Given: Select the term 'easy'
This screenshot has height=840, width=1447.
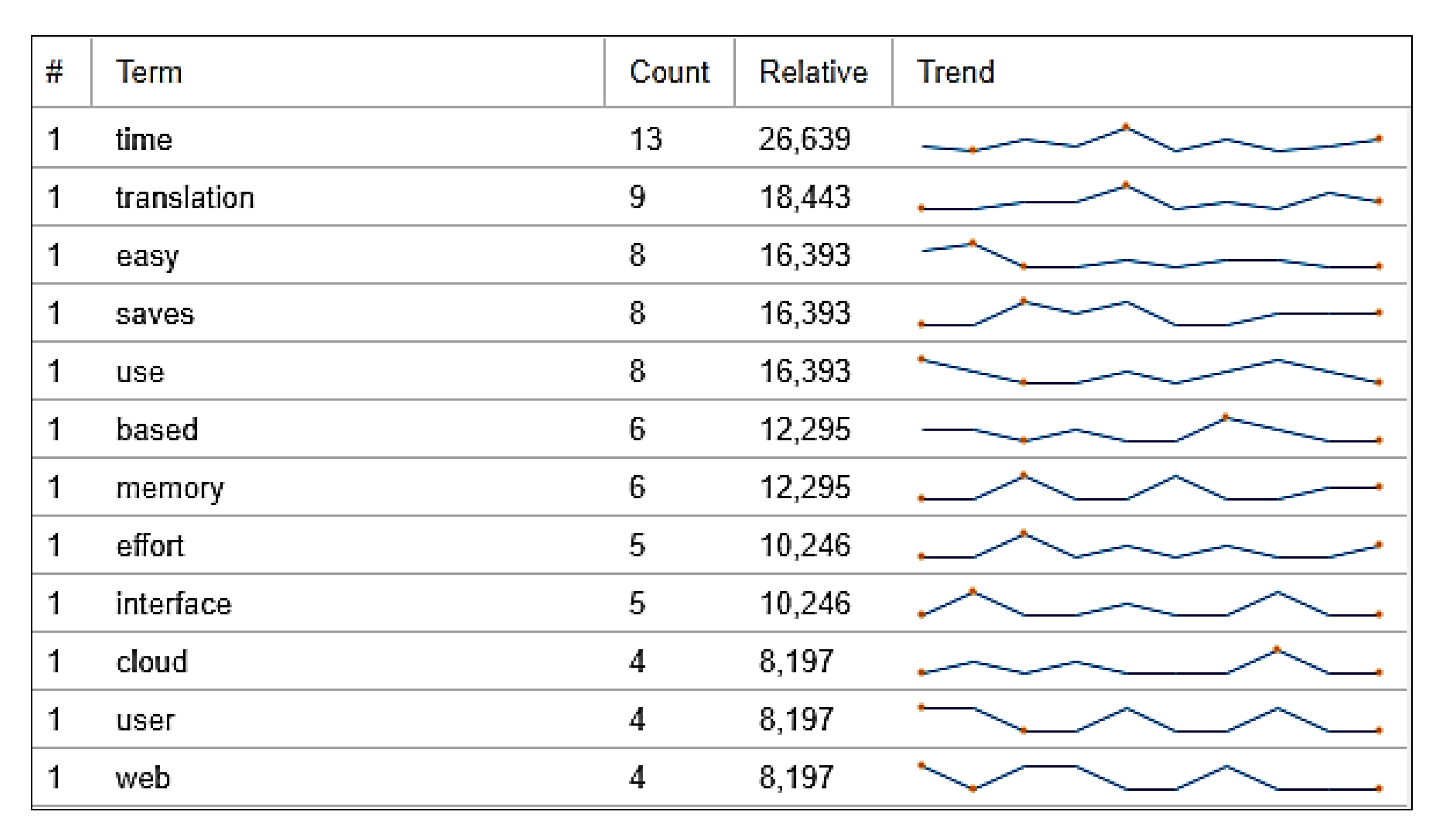Looking at the screenshot, I should click(147, 256).
